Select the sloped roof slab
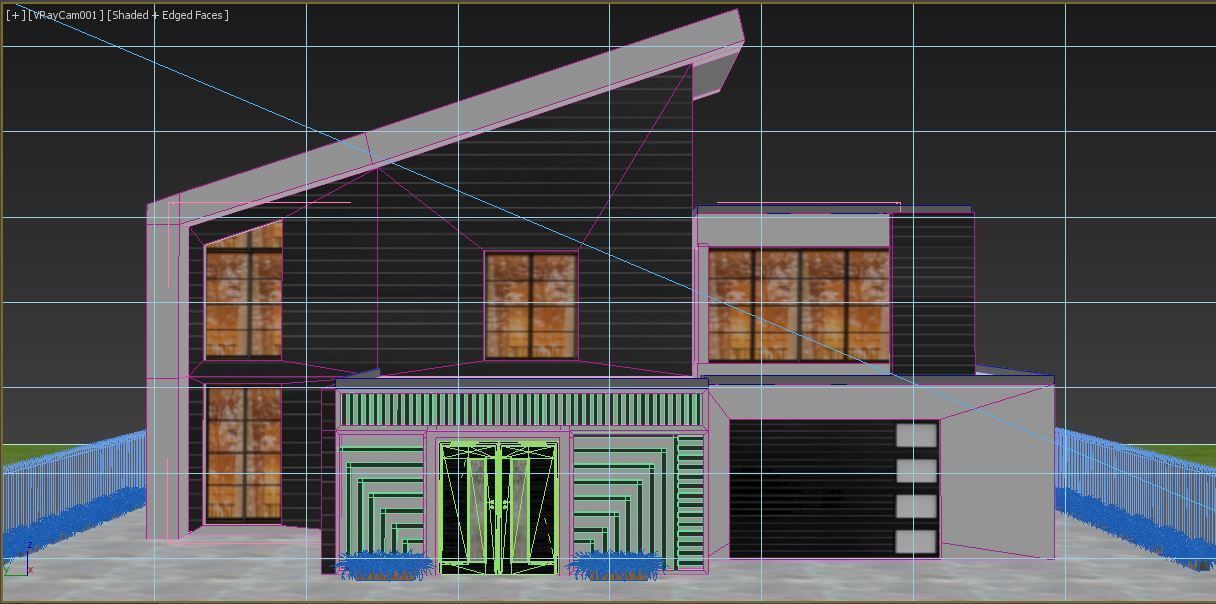This screenshot has width=1216, height=604. point(445,115)
